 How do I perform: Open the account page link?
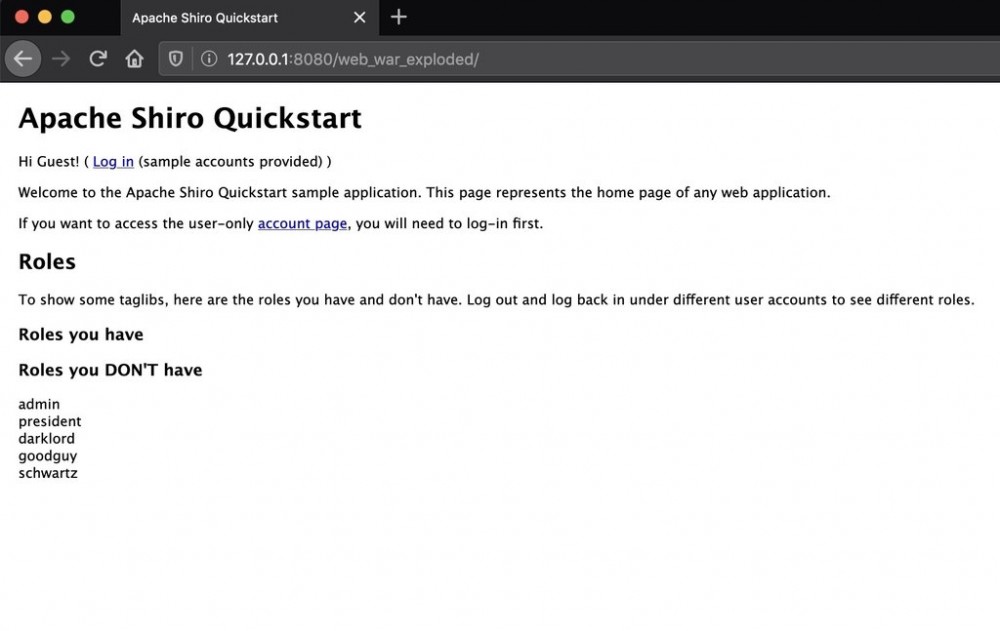coord(302,223)
